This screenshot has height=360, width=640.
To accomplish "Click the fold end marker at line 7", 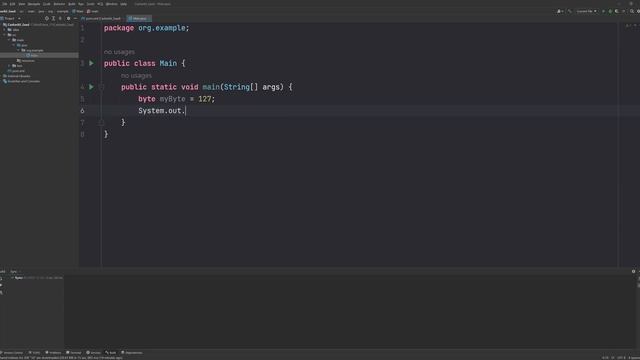I will click(x=101, y=122).
